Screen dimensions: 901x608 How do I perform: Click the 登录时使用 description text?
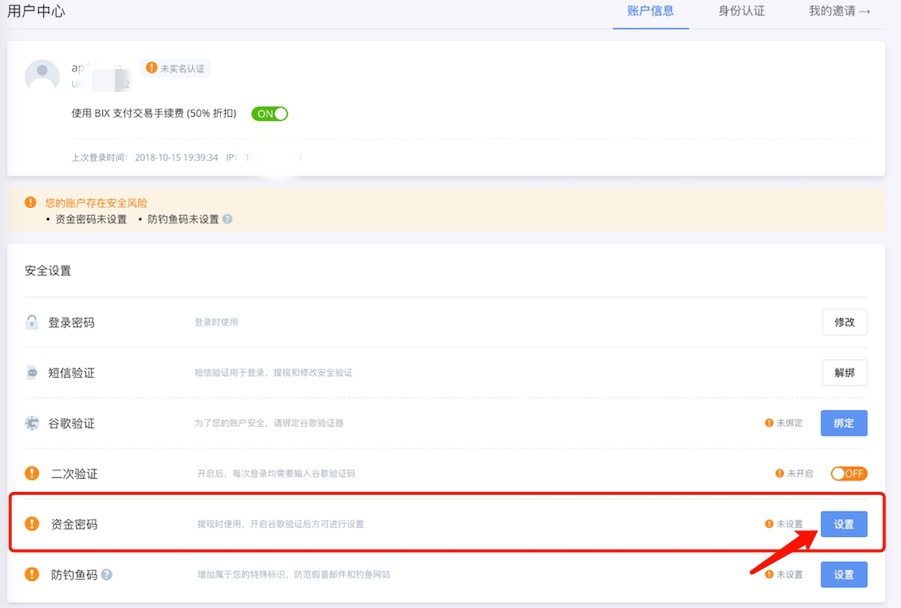point(216,322)
